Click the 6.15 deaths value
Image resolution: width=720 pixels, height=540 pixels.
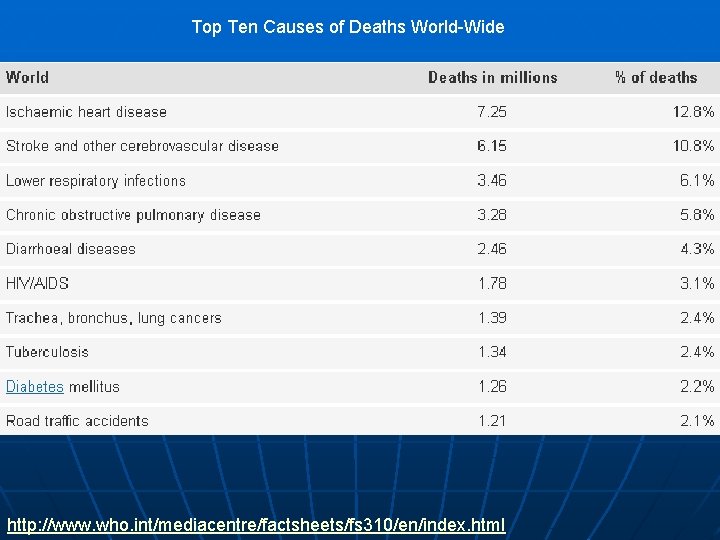[x=492, y=146]
